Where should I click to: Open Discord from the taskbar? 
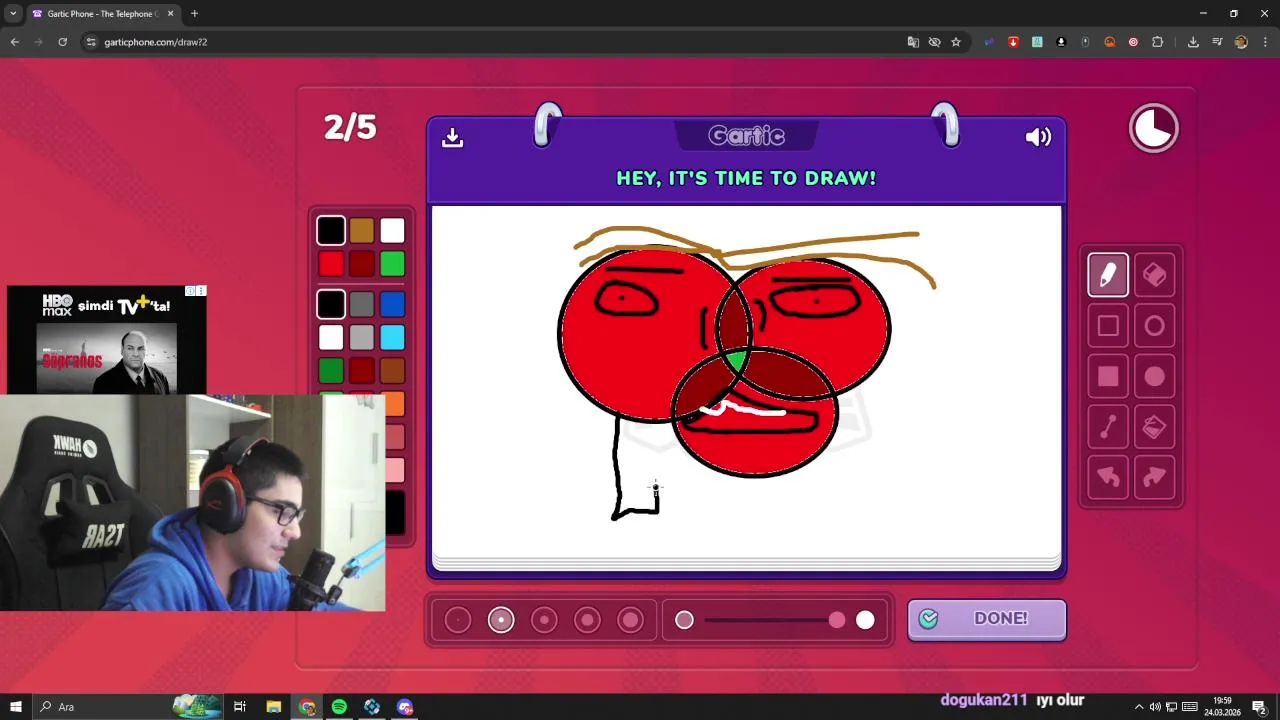click(x=404, y=707)
